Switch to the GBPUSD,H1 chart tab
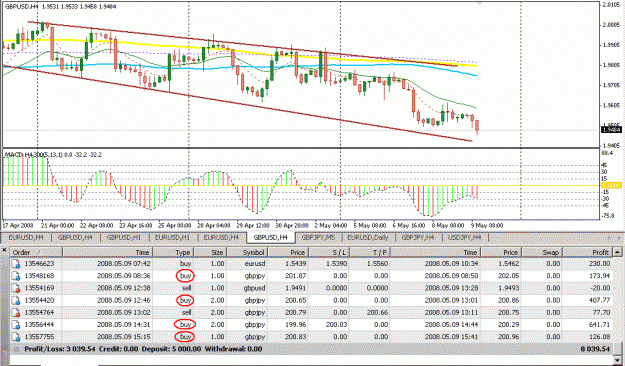625x366 pixels. tap(124, 238)
